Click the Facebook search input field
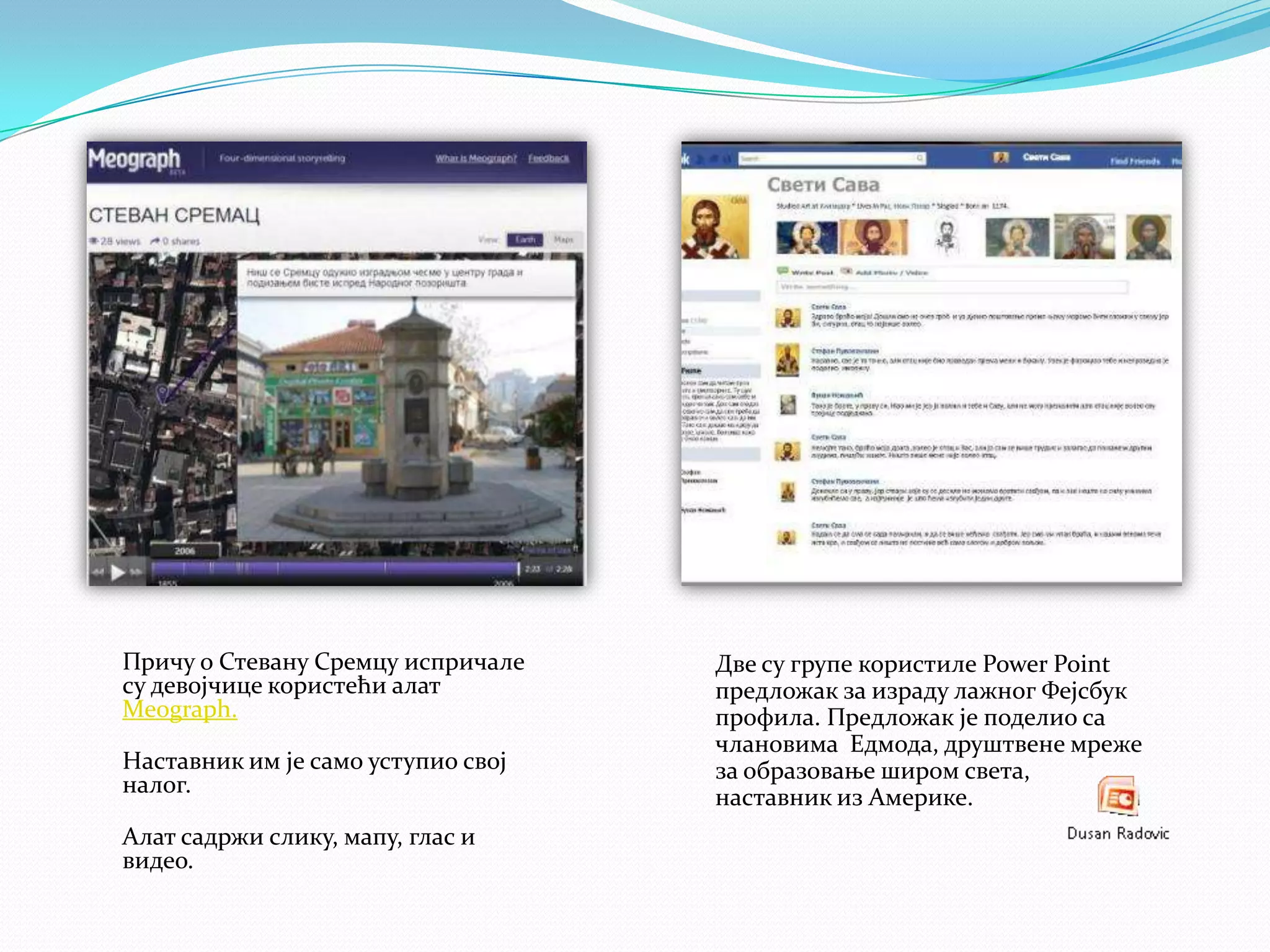The height and width of the screenshot is (952, 1270). (828, 159)
